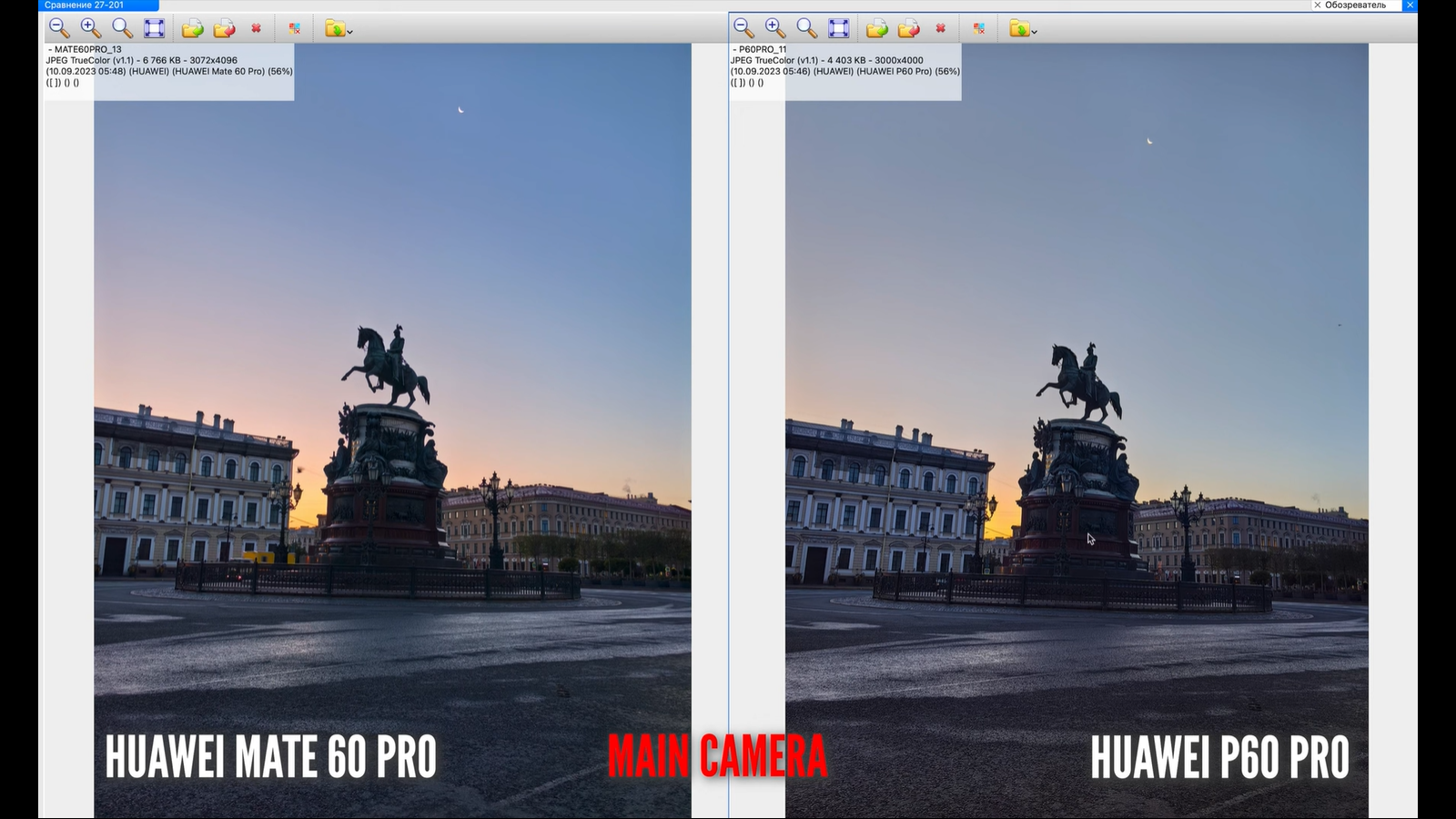This screenshot has height=819, width=1456.
Task: Fit the right image to its pane
Action: 839,28
